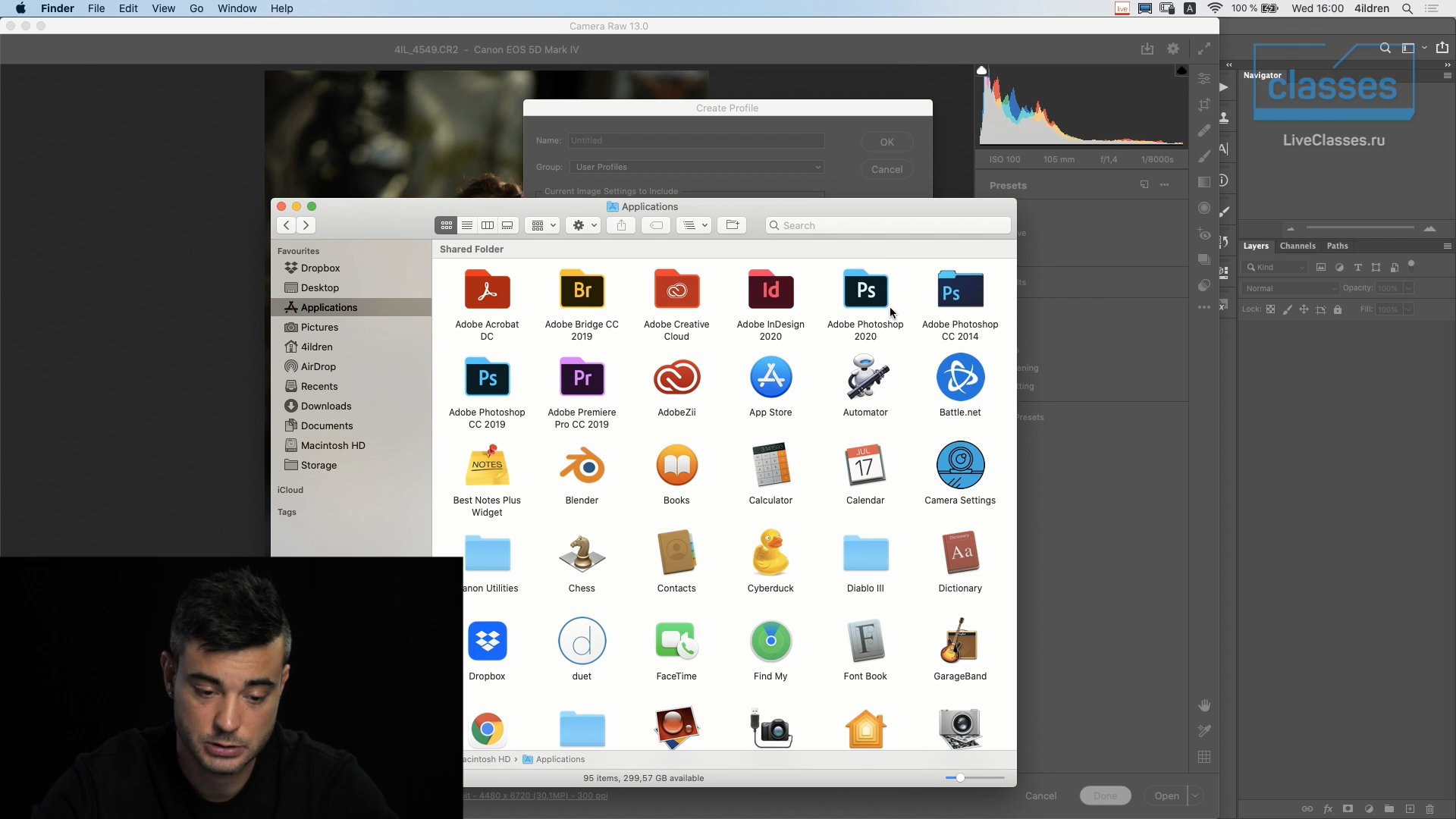Switch Finder to list view
Image resolution: width=1456 pixels, height=819 pixels.
coord(467,225)
